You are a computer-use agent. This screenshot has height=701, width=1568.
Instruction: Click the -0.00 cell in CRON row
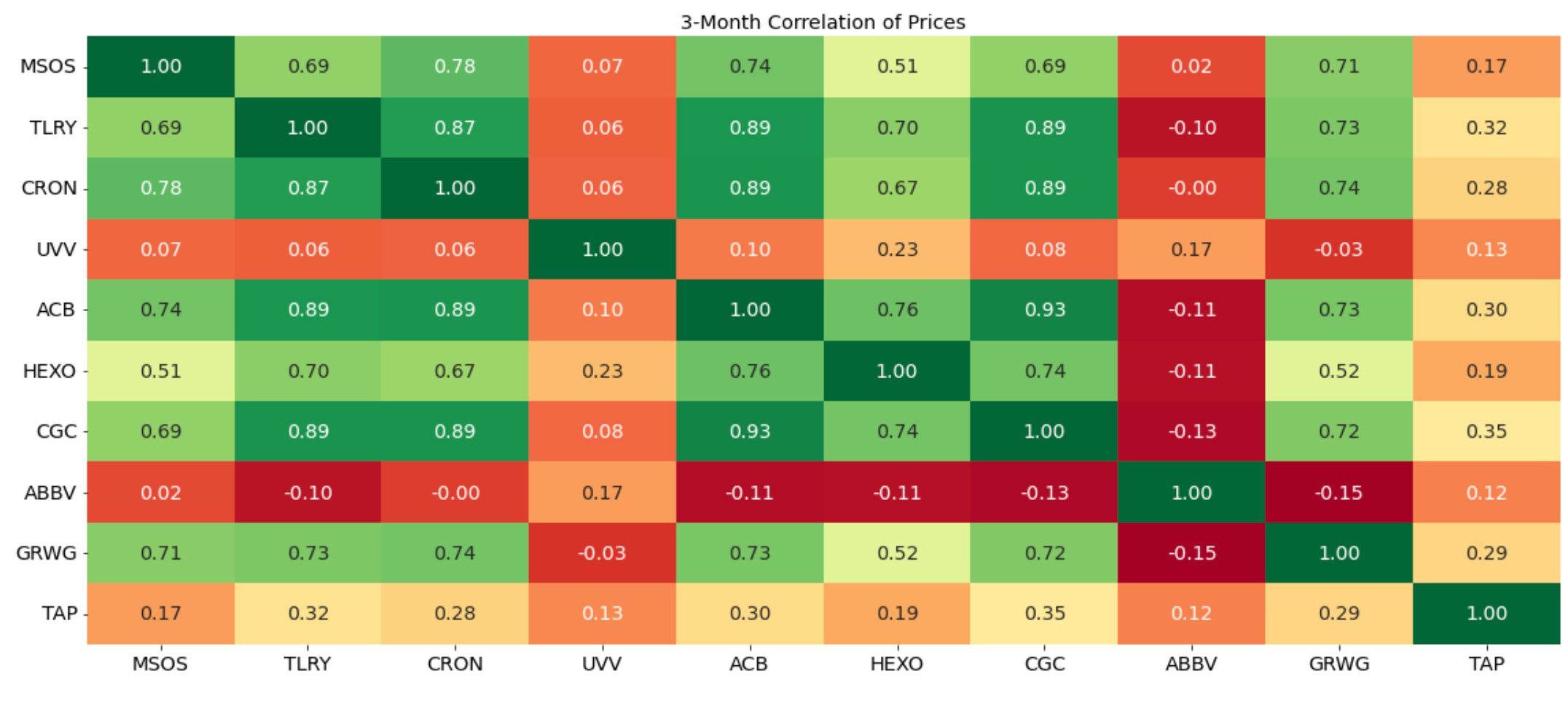point(1191,188)
